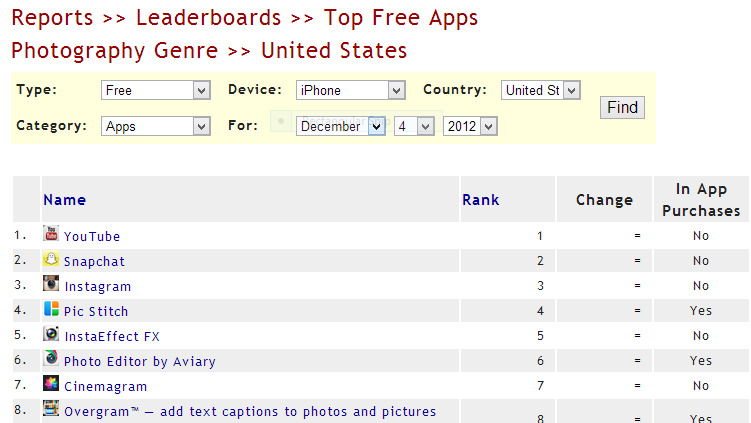This screenshot has height=423, width=751.
Task: Expand the Device dropdown showing iPhone
Action: [351, 90]
